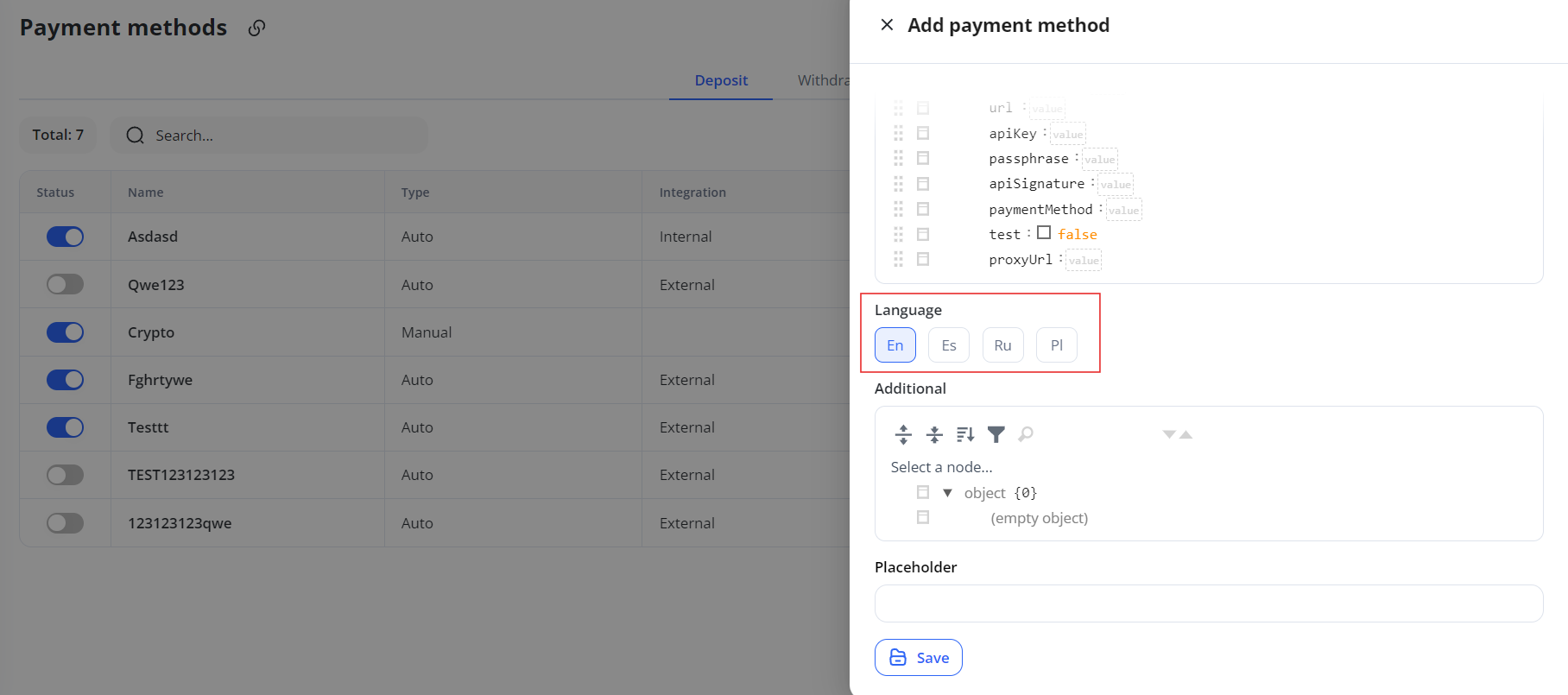Check the test boolean checkbox

coord(1044,233)
